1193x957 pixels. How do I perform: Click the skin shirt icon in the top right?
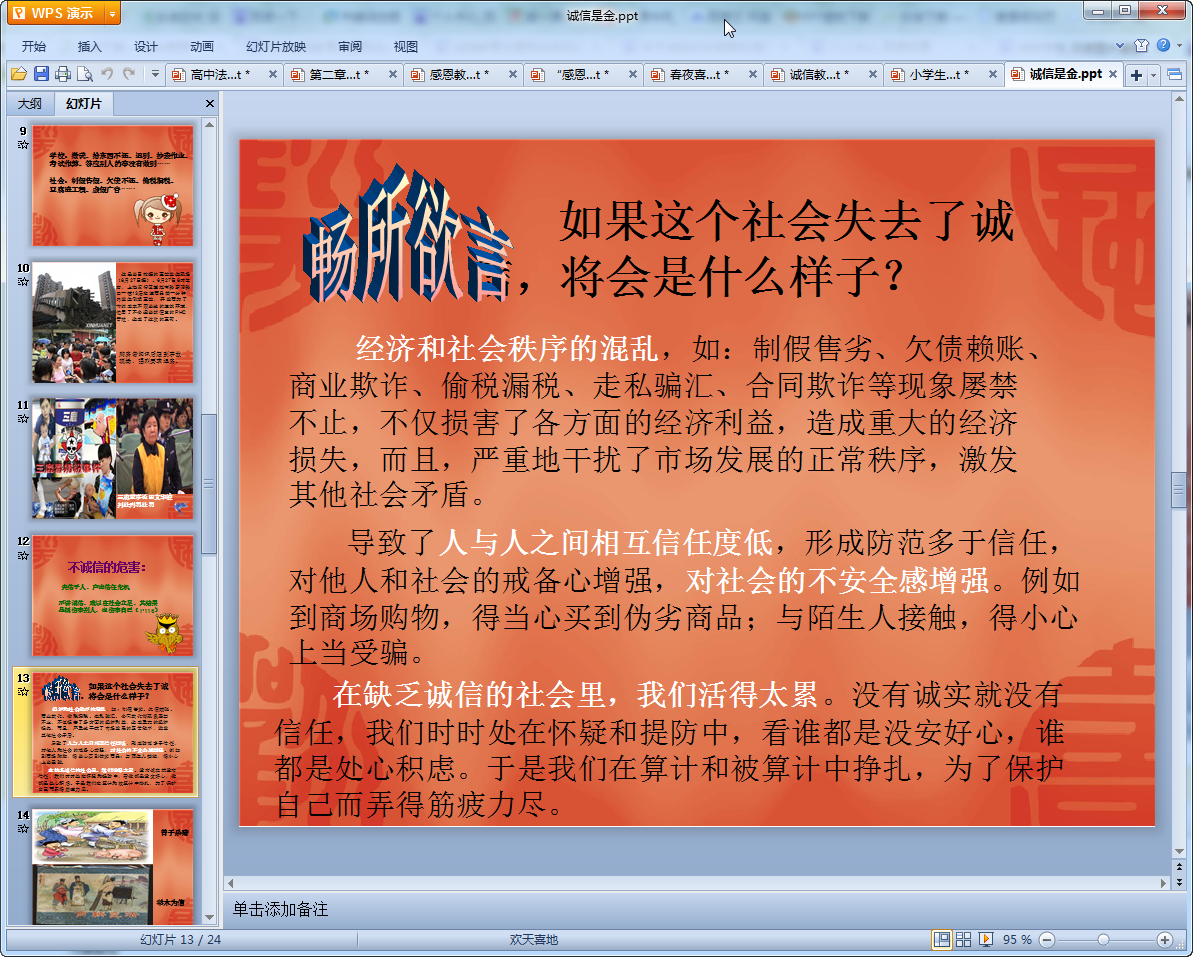pyautogui.click(x=1141, y=46)
